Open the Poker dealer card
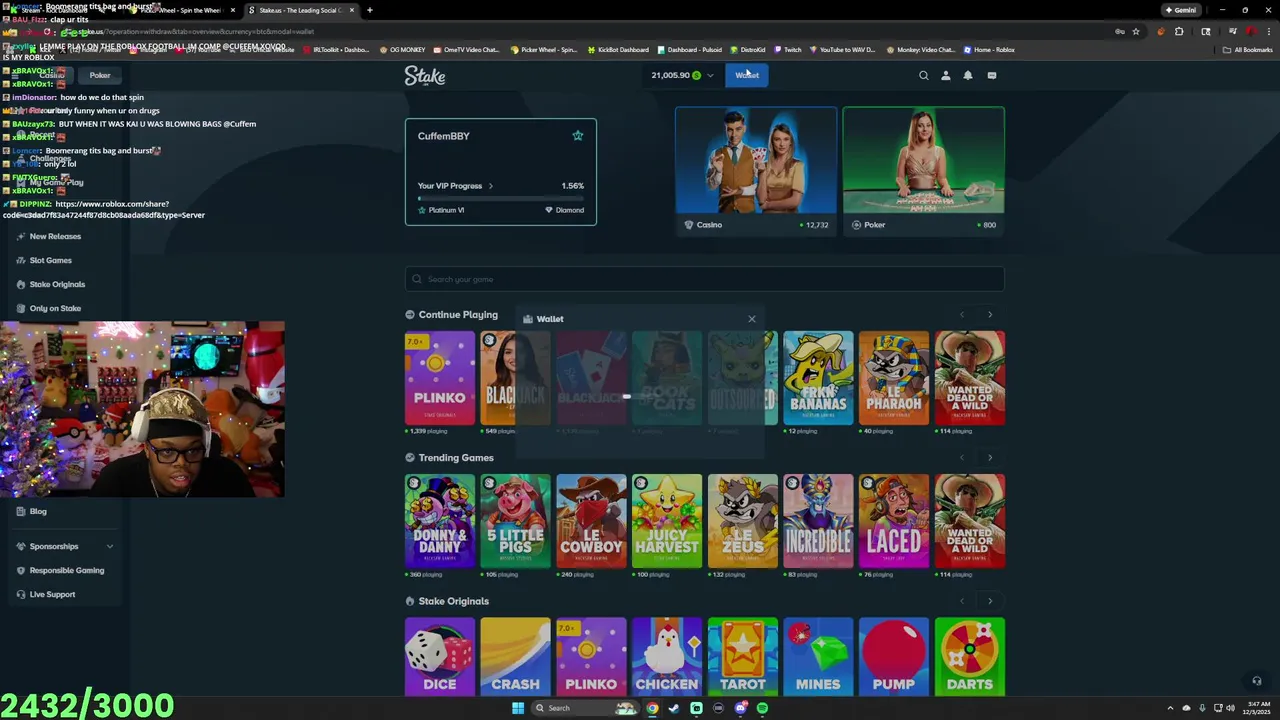 924,171
